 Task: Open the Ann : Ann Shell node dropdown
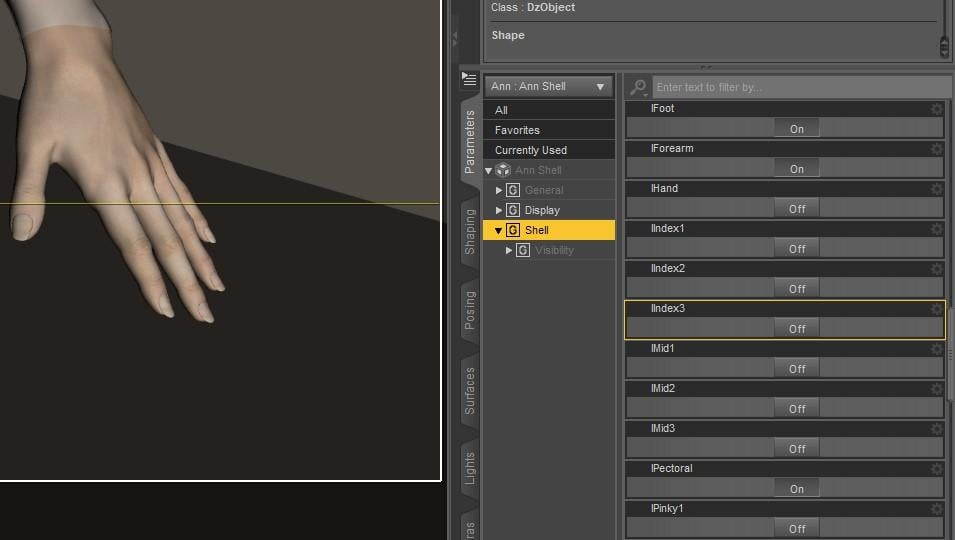pos(549,86)
